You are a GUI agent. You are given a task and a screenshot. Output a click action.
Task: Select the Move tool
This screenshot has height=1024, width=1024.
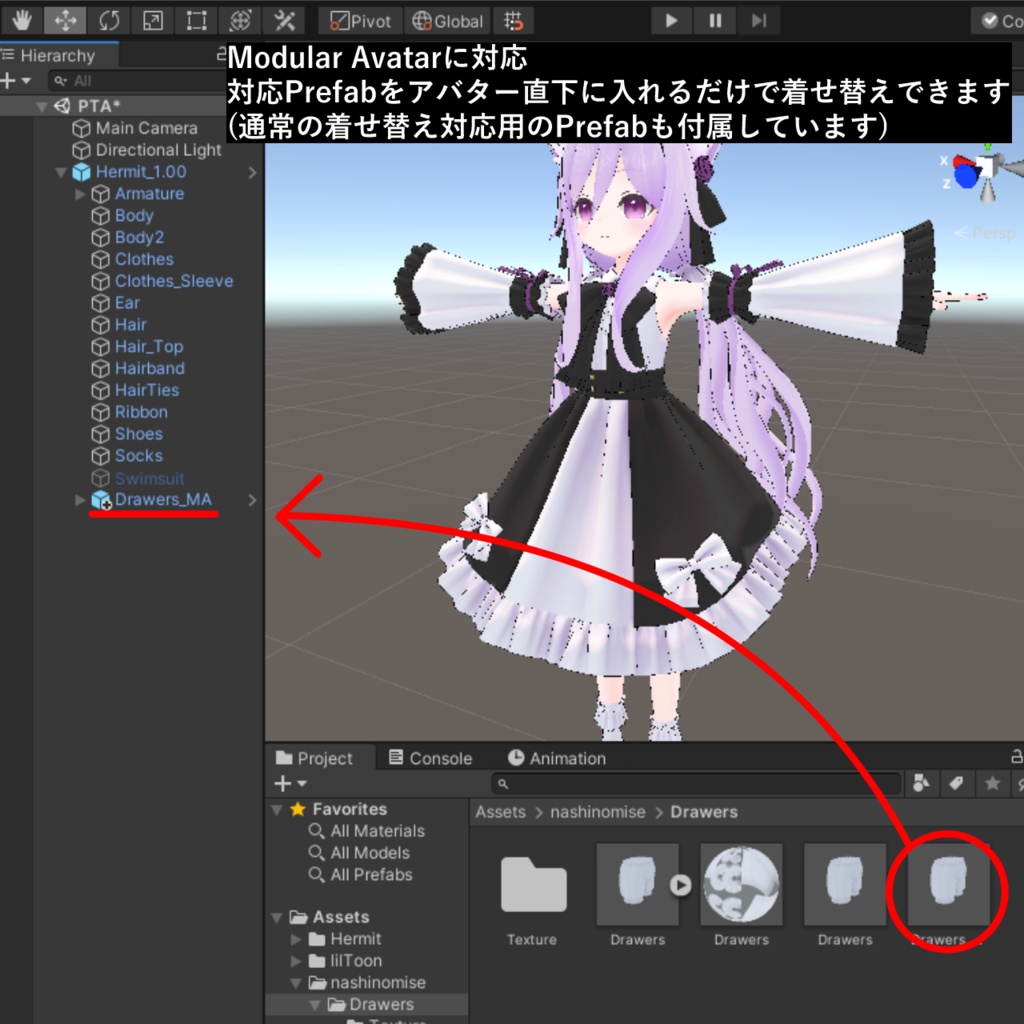coord(66,20)
